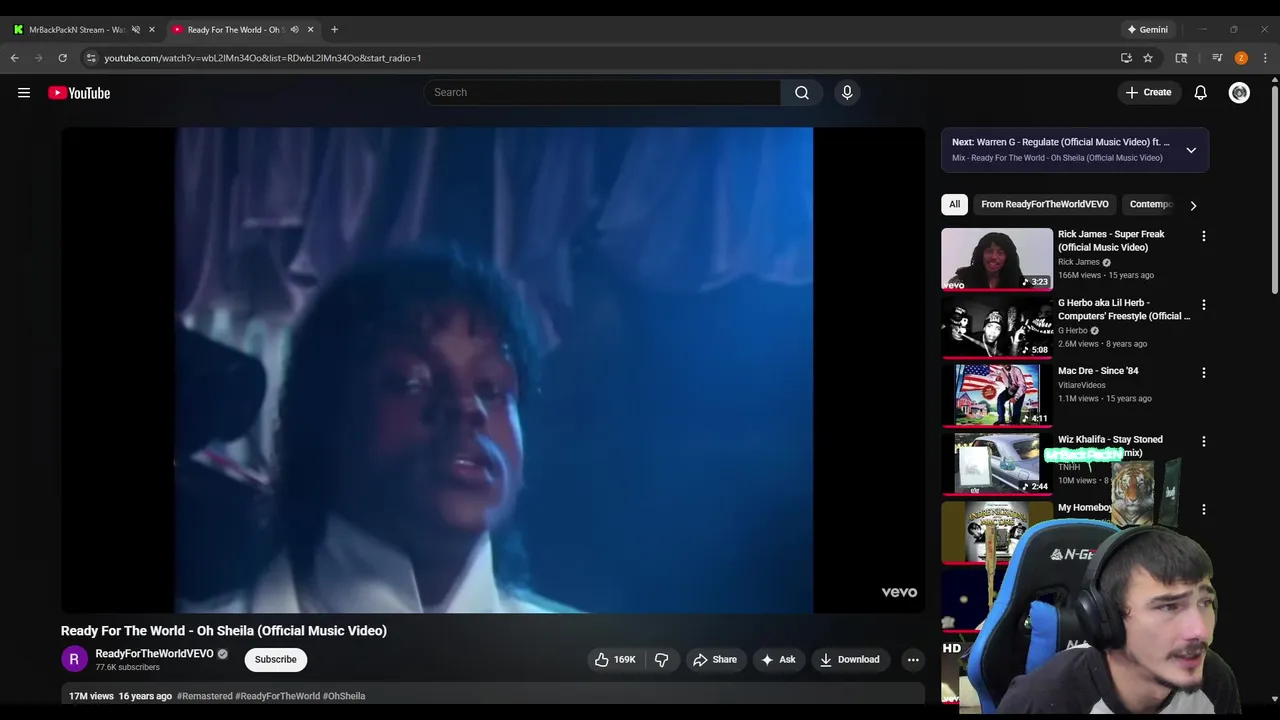Share the video

pos(715,660)
